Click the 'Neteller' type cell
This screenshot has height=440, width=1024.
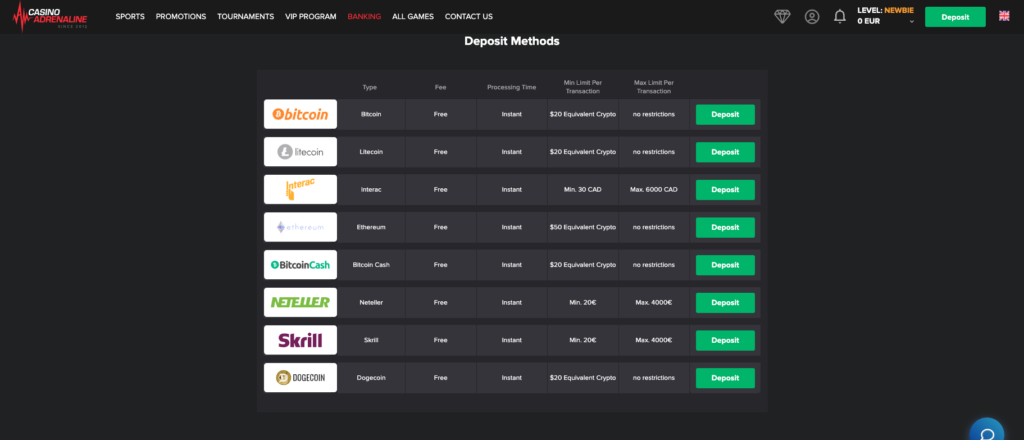(371, 303)
